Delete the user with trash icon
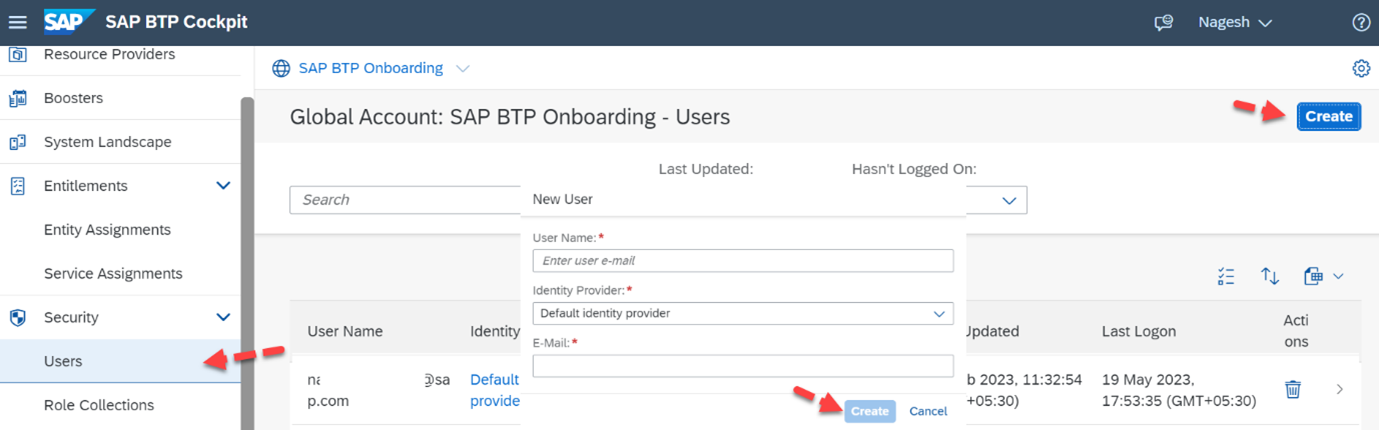1379x430 pixels. [x=1293, y=389]
